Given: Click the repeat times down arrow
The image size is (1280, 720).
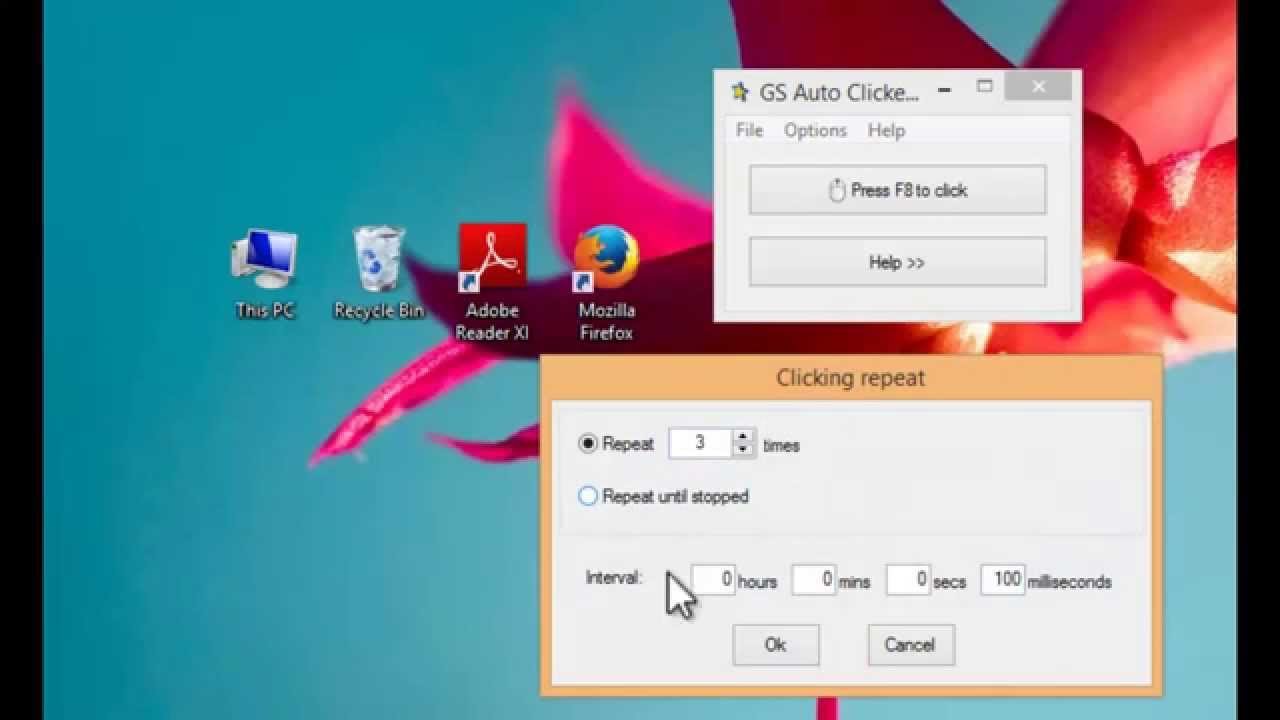Looking at the screenshot, I should click(742, 449).
